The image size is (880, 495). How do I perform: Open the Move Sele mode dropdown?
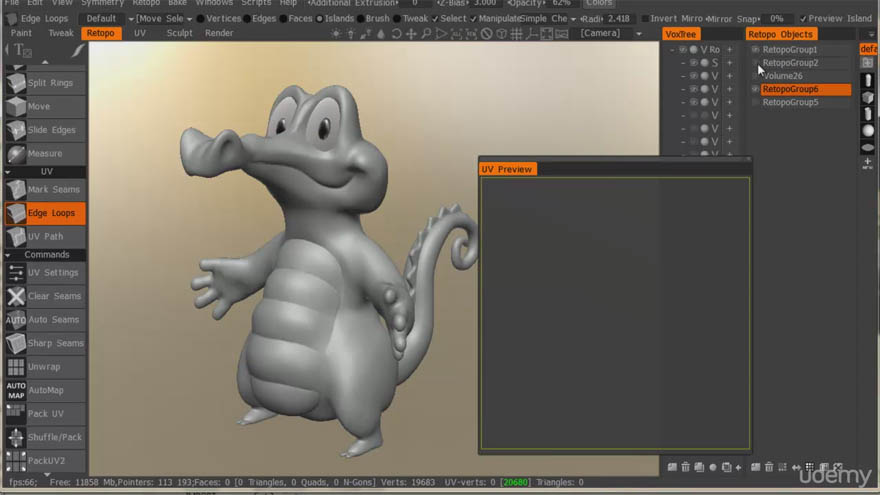[x=164, y=19]
